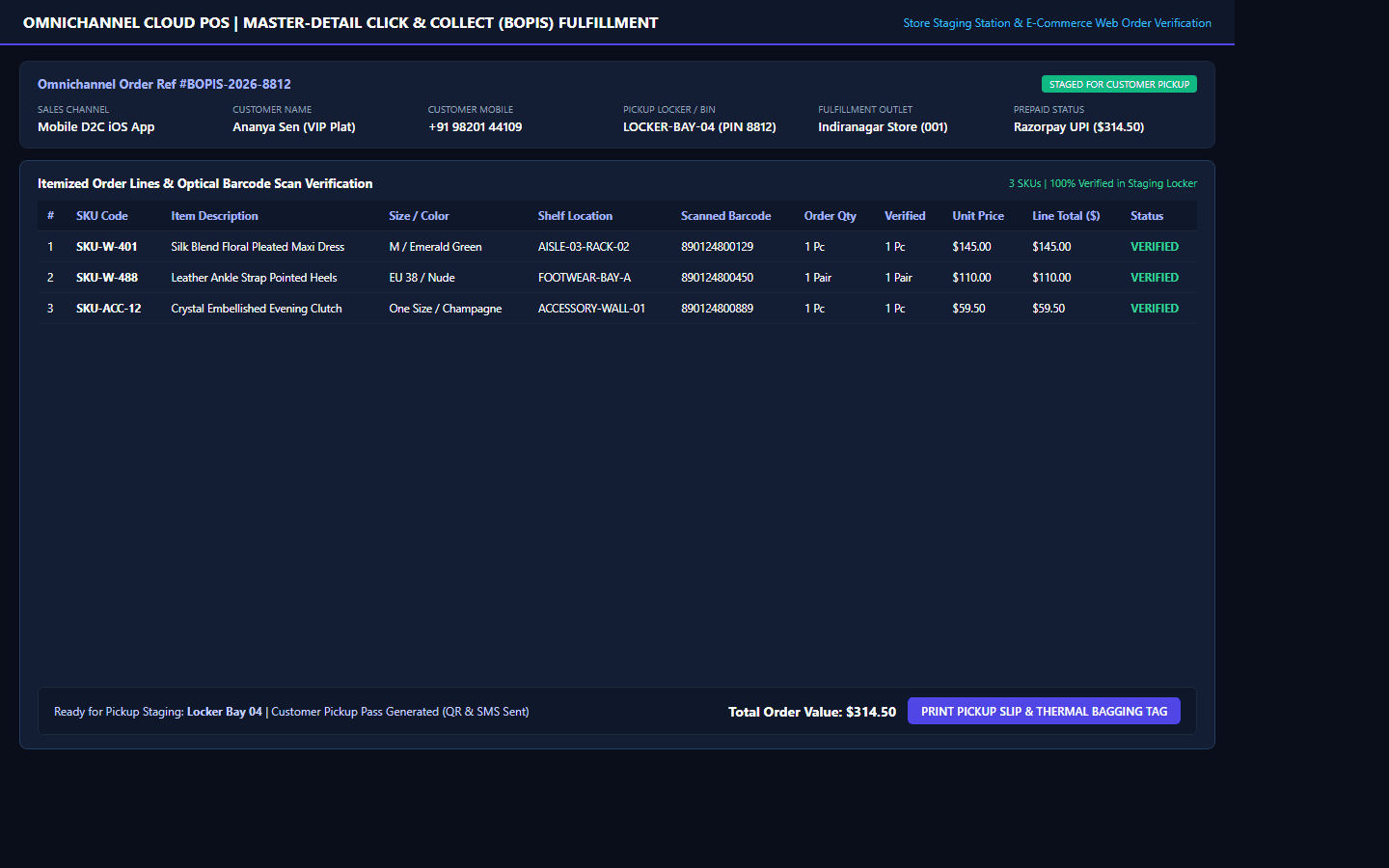Select barcode 890124800129
Screen dimensions: 1389x868
click(x=717, y=247)
